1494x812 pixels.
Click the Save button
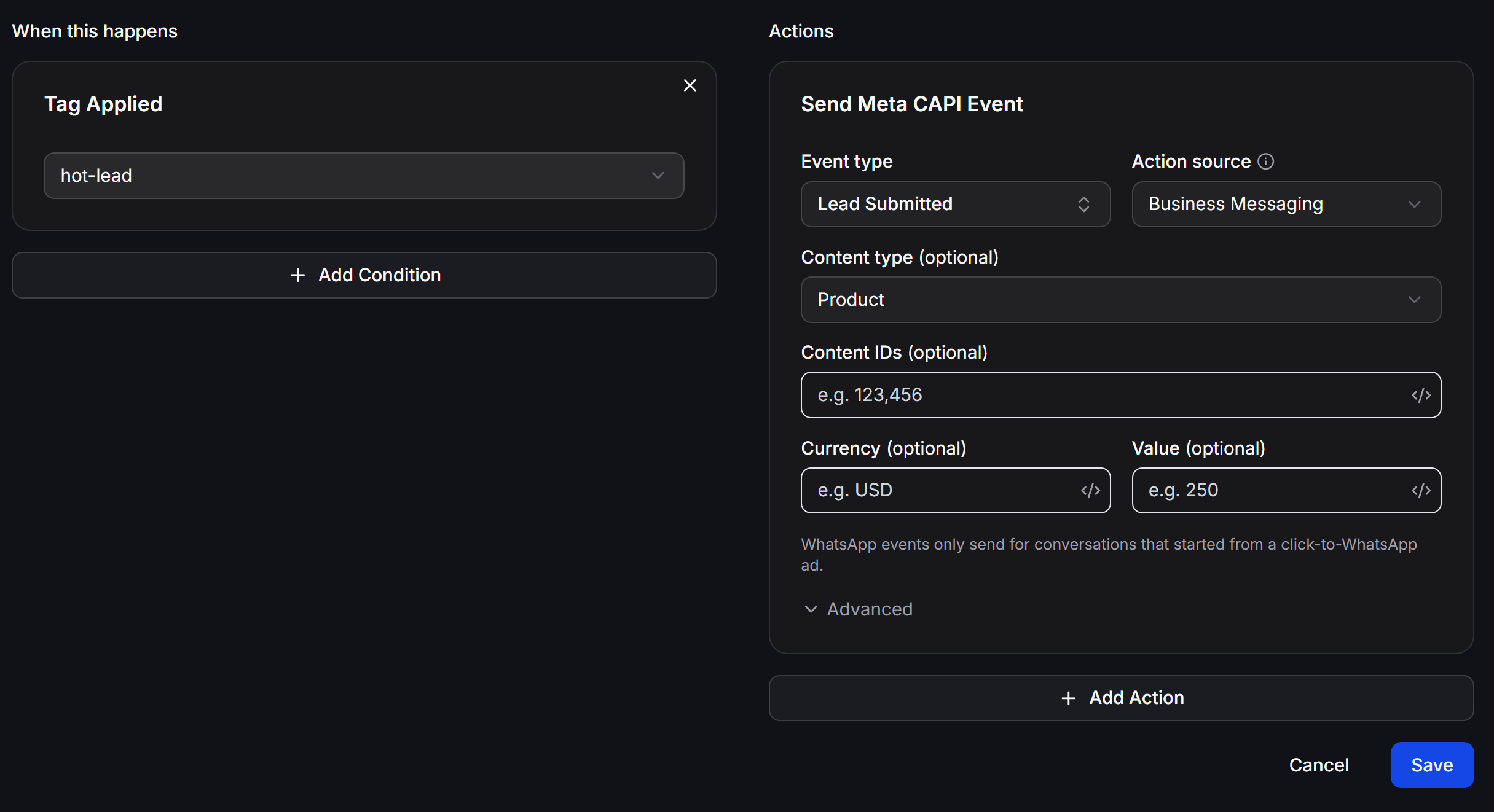pos(1432,765)
